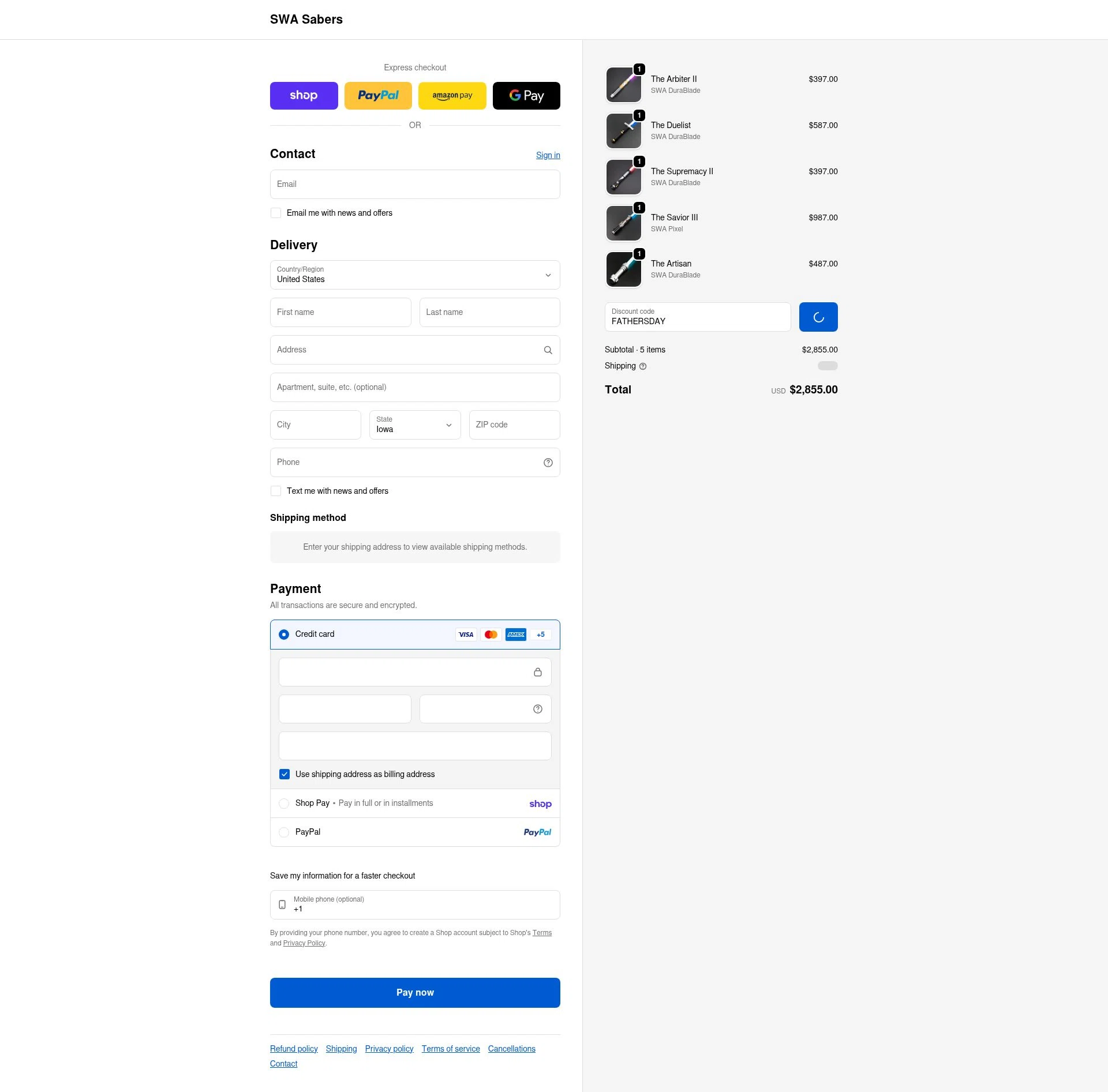The height and width of the screenshot is (1092, 1108).
Task: Pay using Google Pay button
Action: (526, 95)
